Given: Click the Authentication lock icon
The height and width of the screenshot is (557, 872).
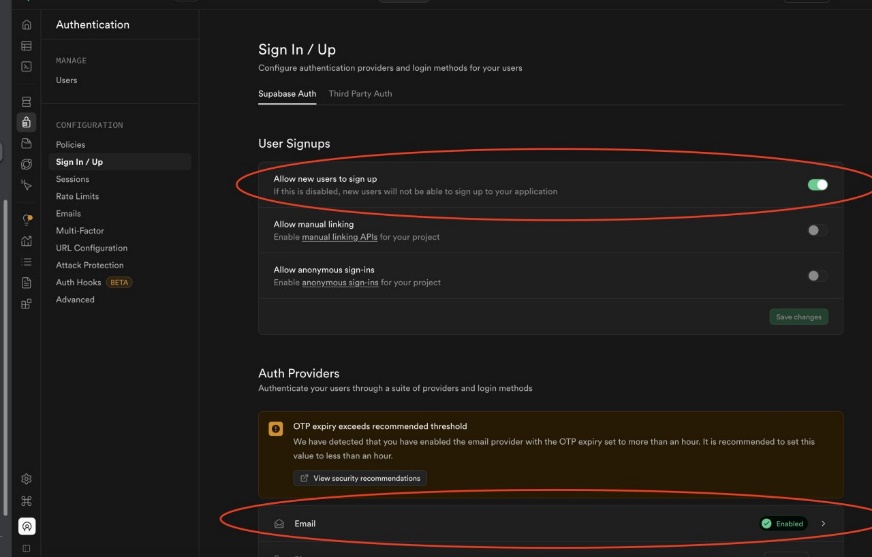Looking at the screenshot, I should (x=26, y=122).
